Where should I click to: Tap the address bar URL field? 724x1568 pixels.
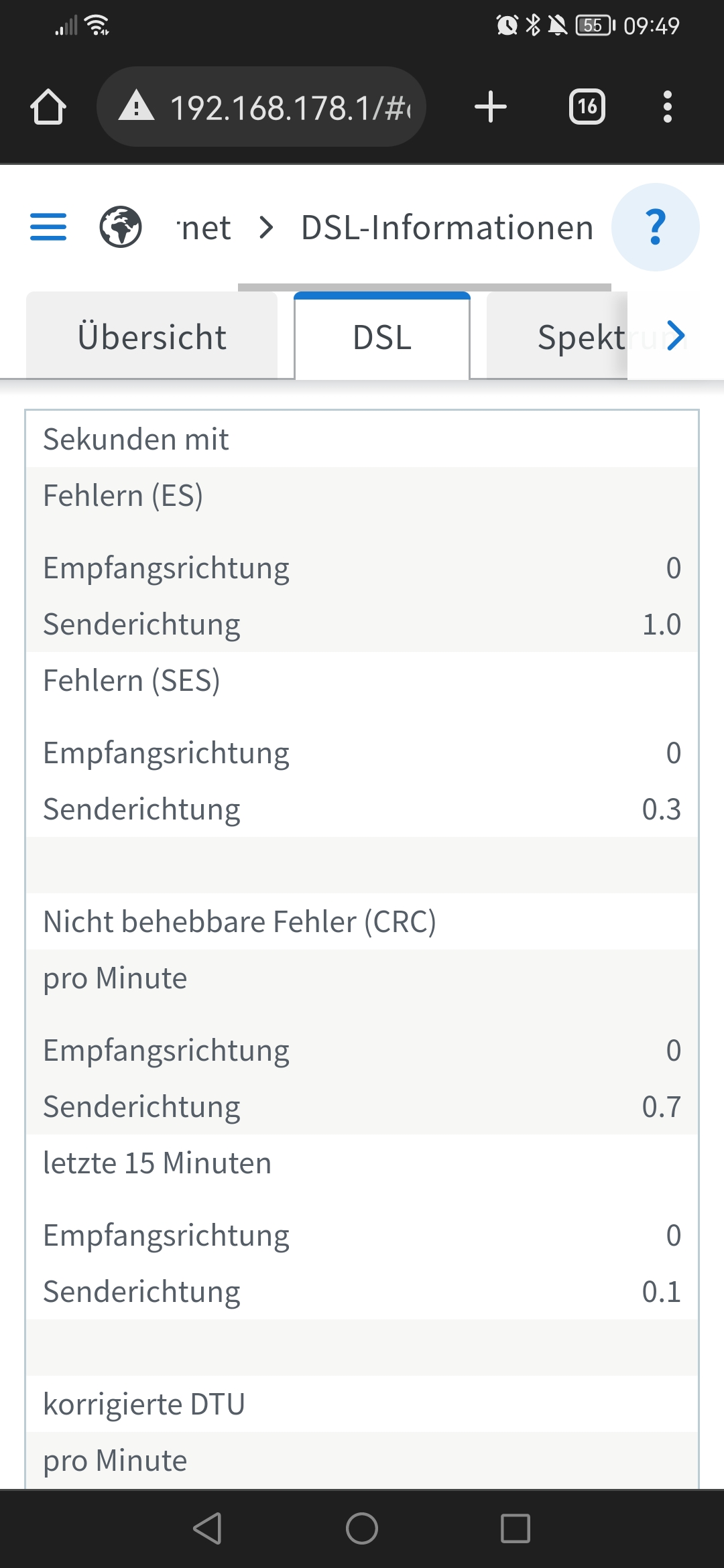pyautogui.click(x=290, y=107)
